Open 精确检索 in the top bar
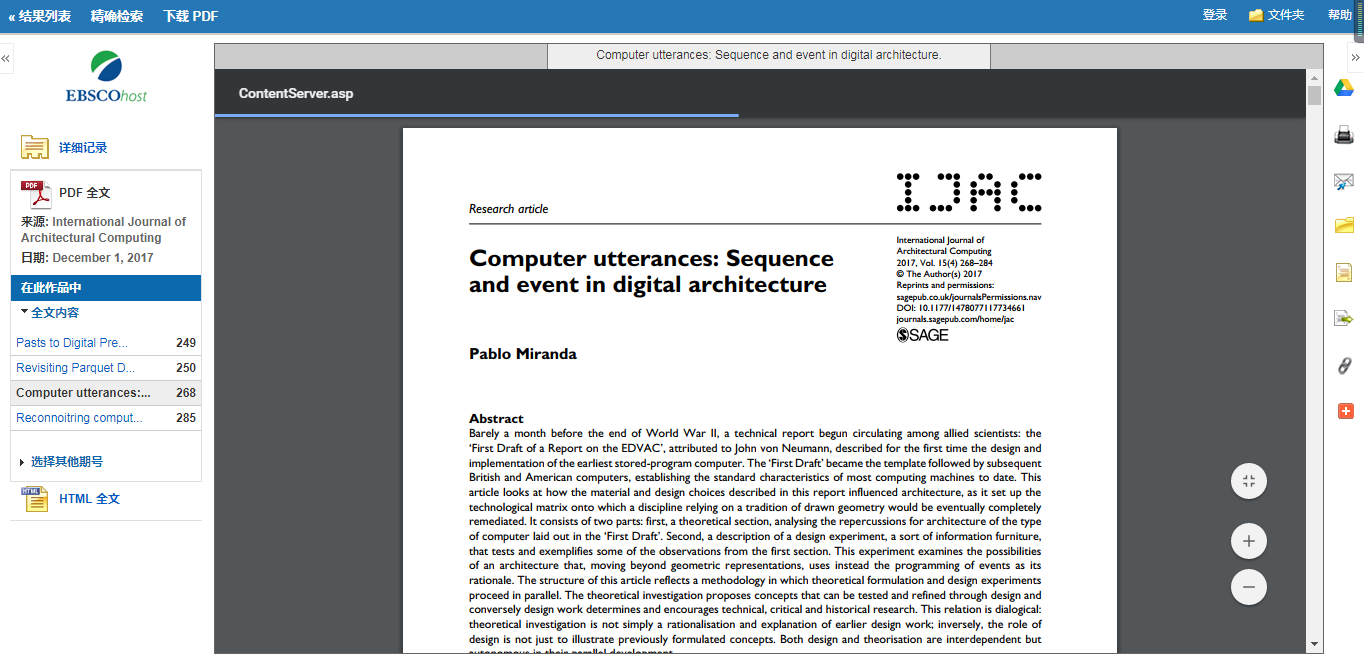The height and width of the screenshot is (661, 1364). pyautogui.click(x=116, y=16)
